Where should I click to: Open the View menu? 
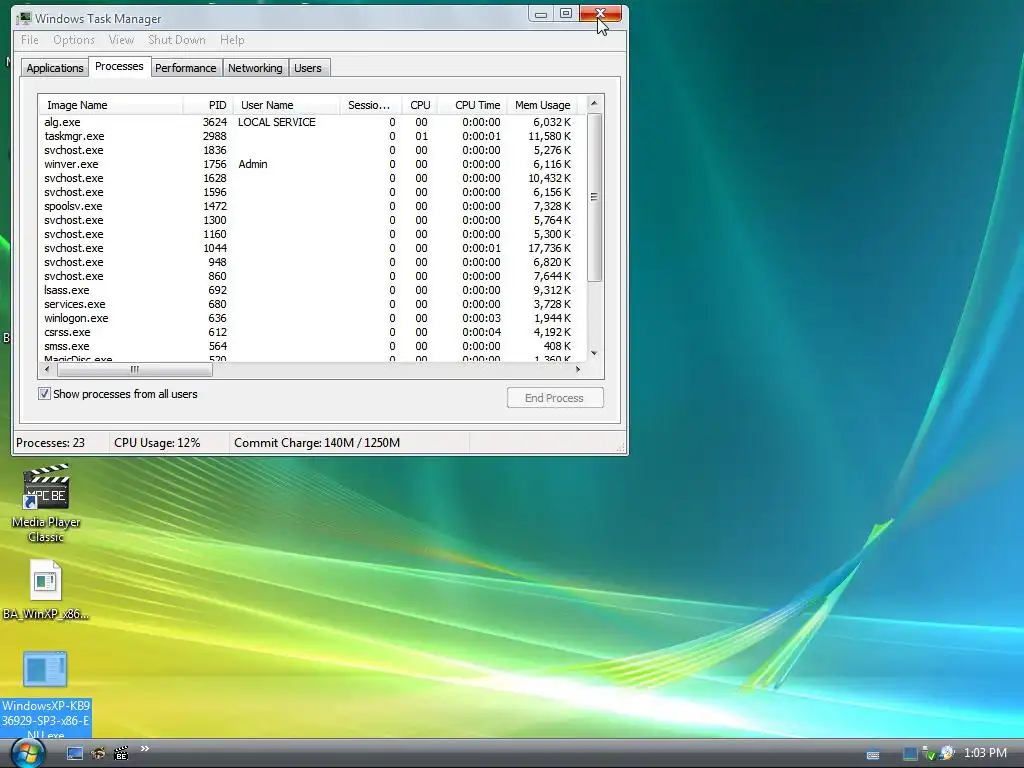click(x=121, y=40)
